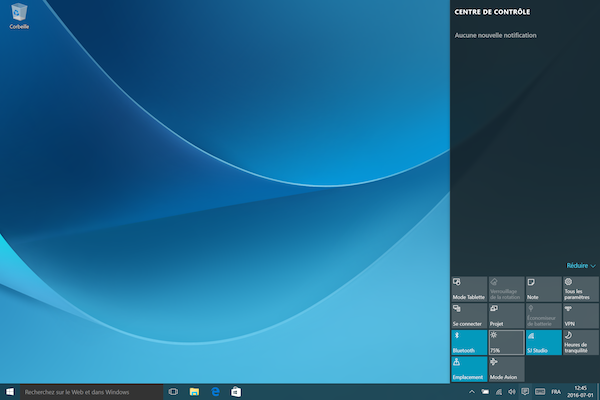Open the Windows Store from the taskbar

(236, 392)
